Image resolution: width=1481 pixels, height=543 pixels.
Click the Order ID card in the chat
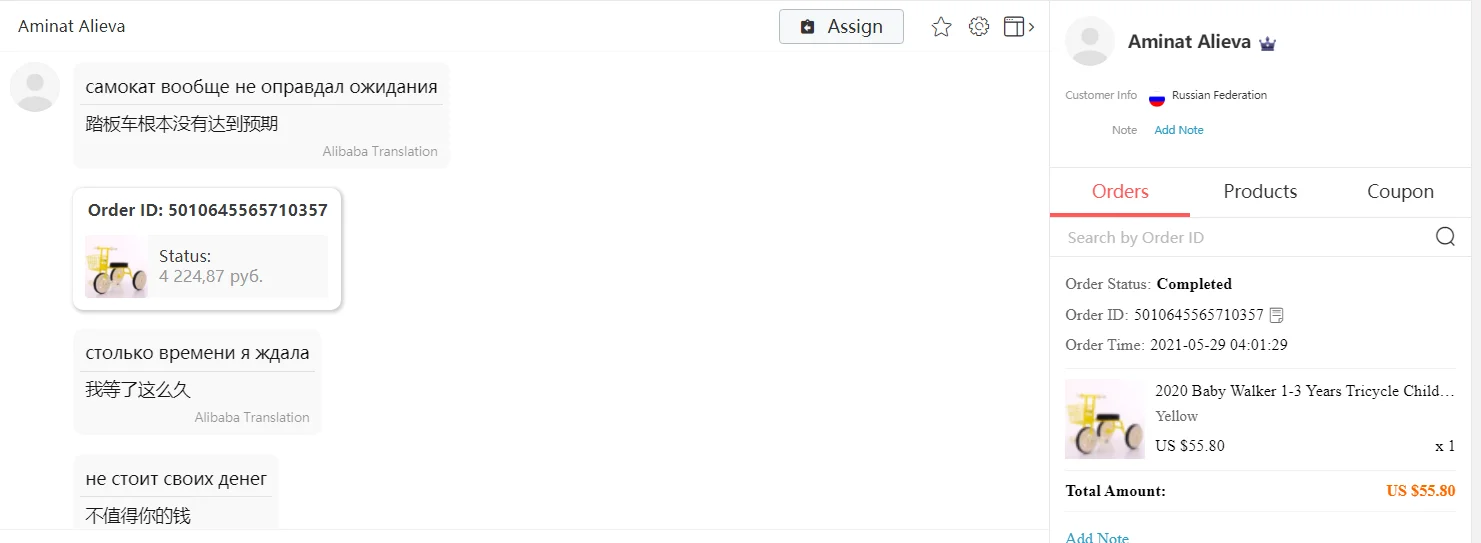pyautogui.click(x=207, y=248)
